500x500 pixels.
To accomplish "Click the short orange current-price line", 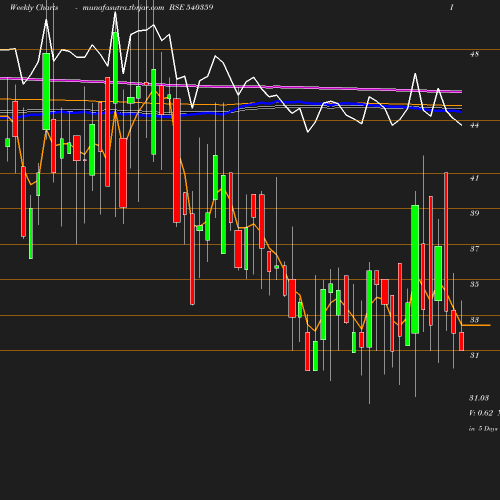I will [476, 325].
